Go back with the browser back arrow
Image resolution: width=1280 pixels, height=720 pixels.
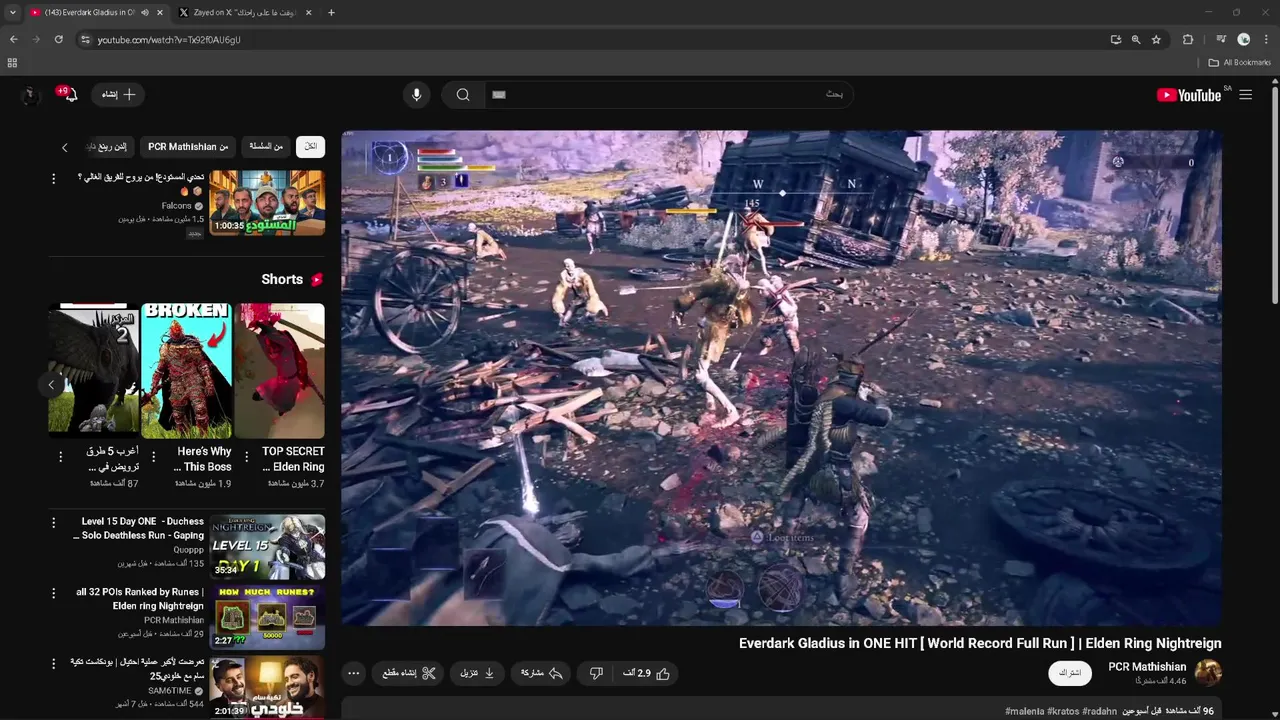click(14, 39)
